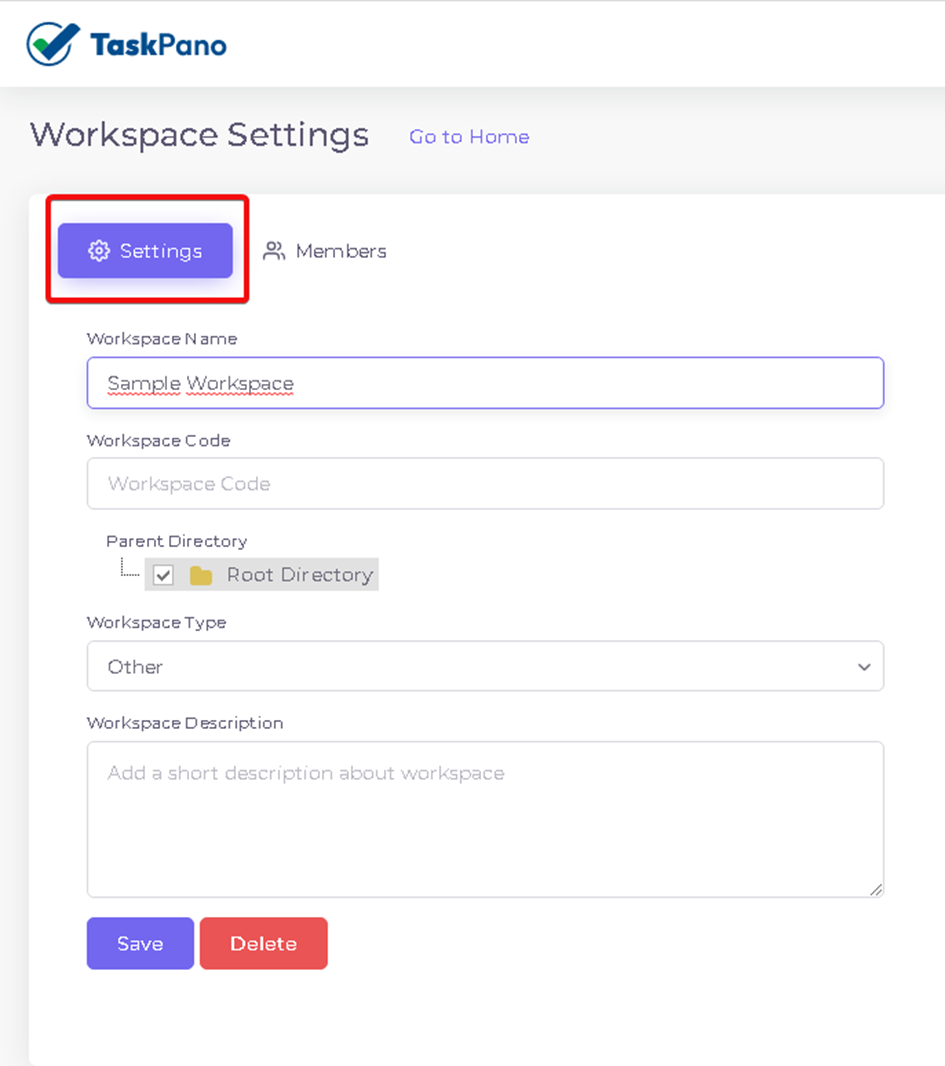Switch to the Members tab
The image size is (945, 1066).
325,251
